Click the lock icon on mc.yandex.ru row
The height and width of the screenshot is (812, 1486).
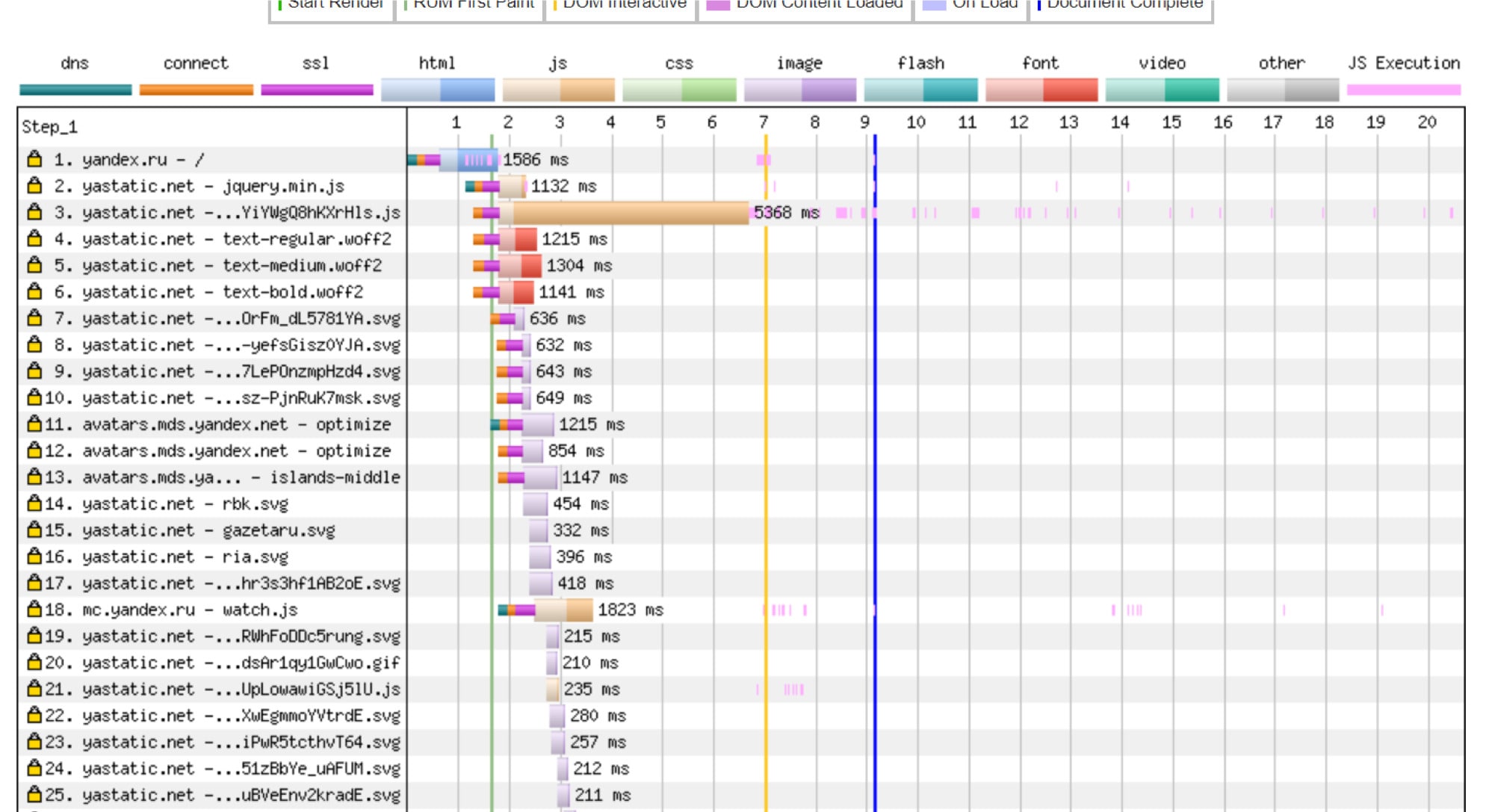20,608
